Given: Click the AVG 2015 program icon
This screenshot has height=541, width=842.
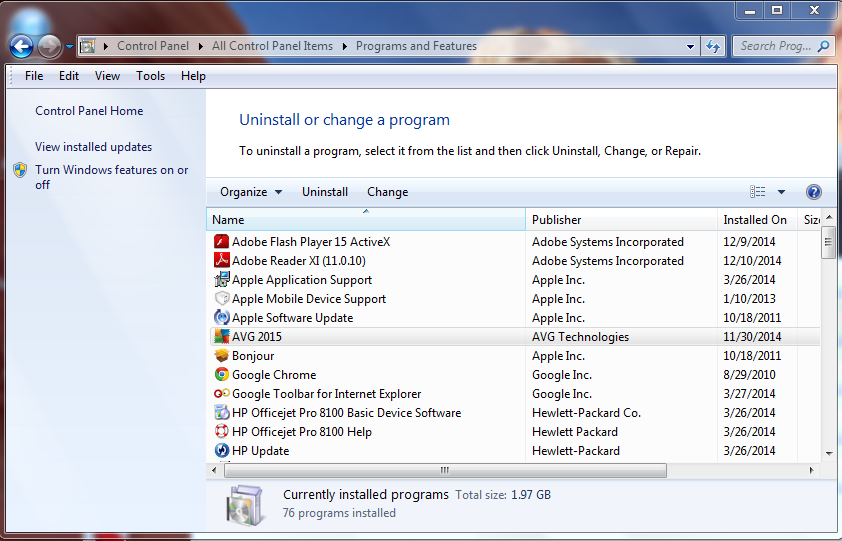Looking at the screenshot, I should click(x=222, y=337).
